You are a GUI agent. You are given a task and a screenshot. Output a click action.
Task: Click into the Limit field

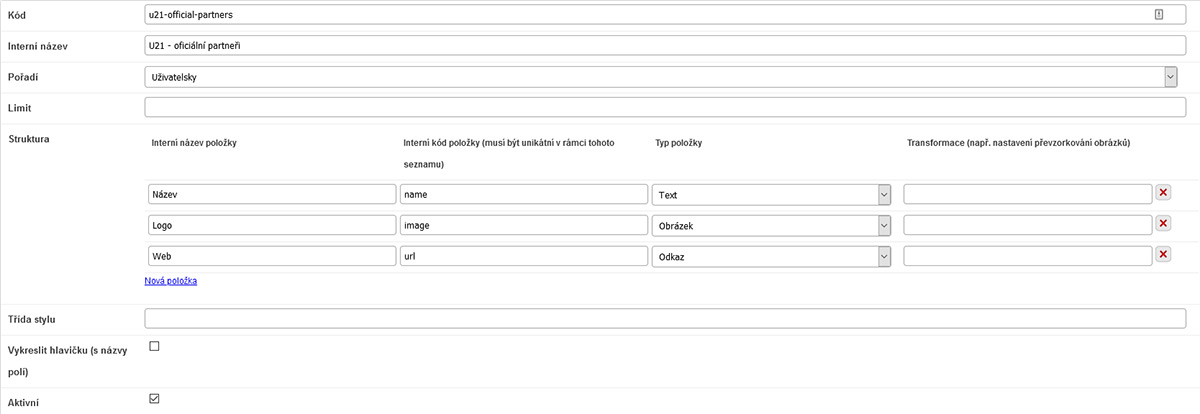(x=664, y=107)
